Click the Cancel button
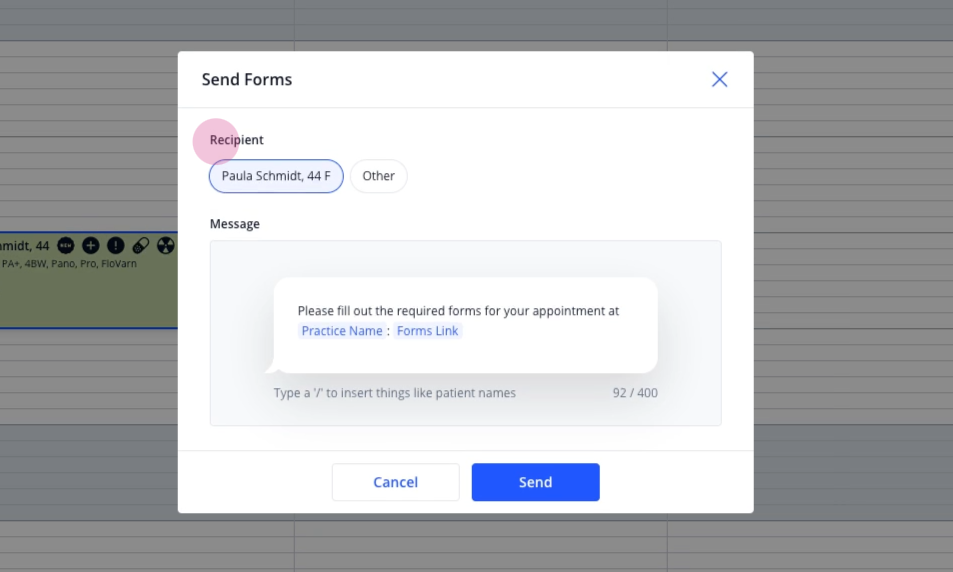The height and width of the screenshot is (572, 953). pyautogui.click(x=396, y=482)
